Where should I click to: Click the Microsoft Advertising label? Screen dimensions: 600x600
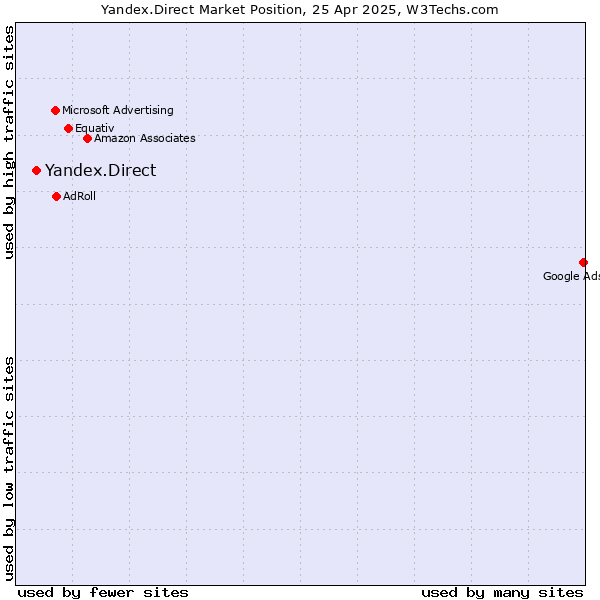click(x=118, y=110)
